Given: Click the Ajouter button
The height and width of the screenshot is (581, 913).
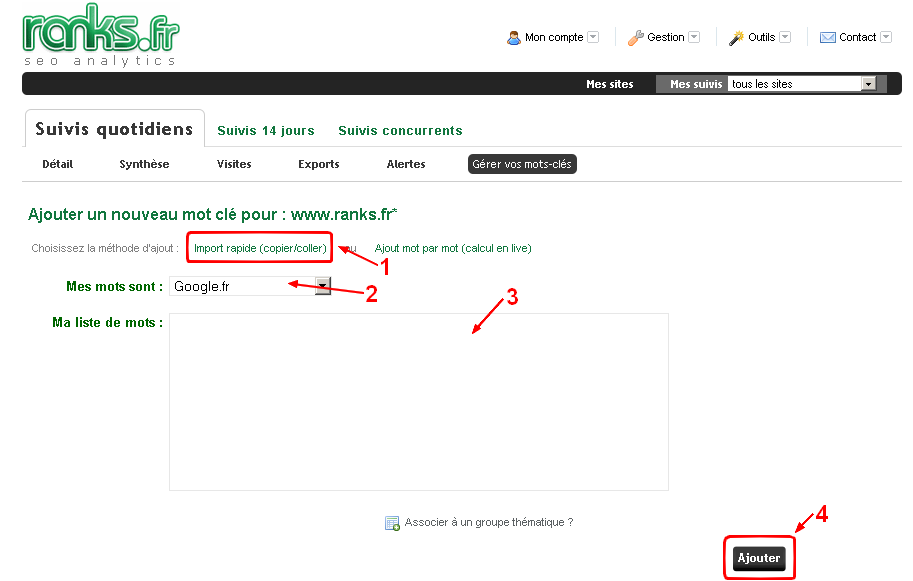Looking at the screenshot, I should pyautogui.click(x=759, y=558).
